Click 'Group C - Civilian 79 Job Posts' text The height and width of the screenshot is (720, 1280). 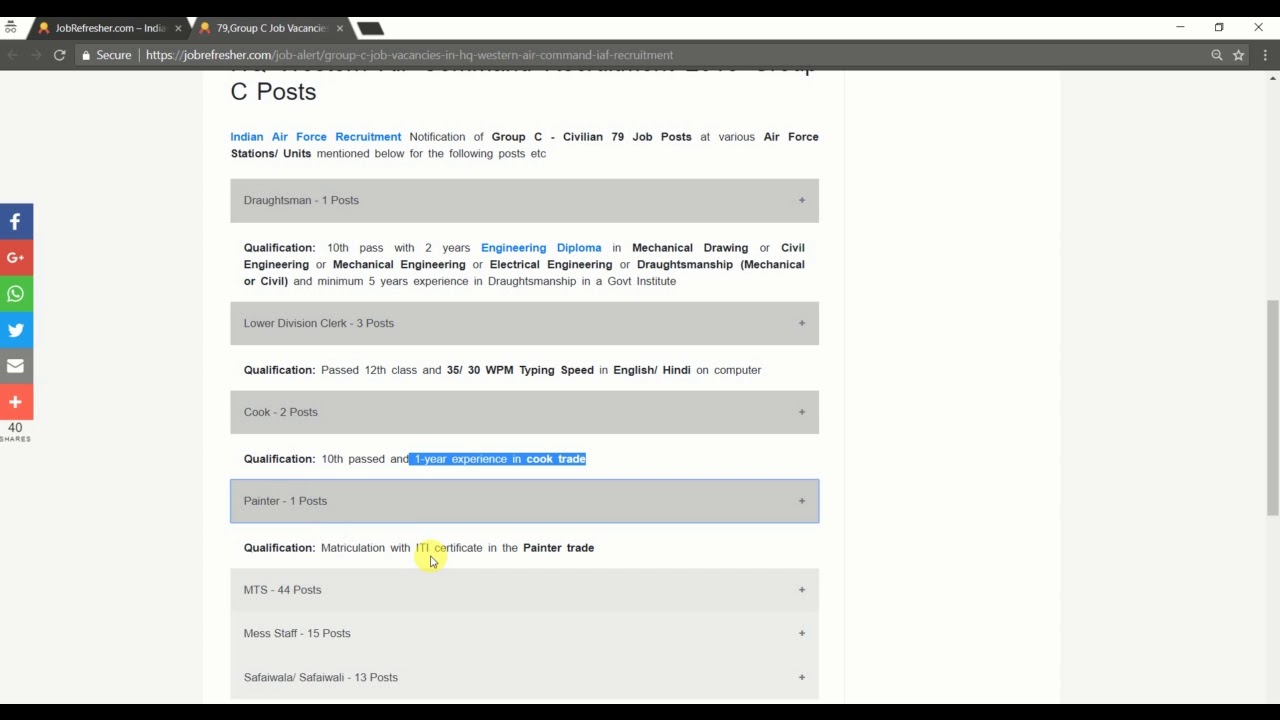(591, 137)
